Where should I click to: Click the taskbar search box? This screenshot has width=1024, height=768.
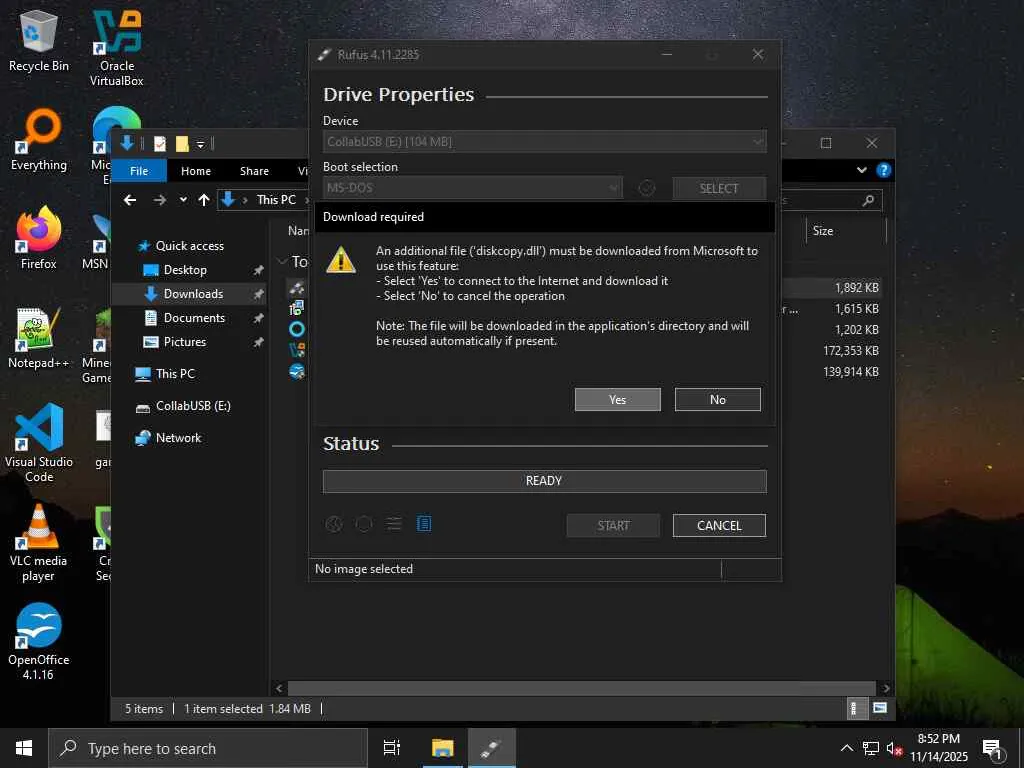point(208,748)
